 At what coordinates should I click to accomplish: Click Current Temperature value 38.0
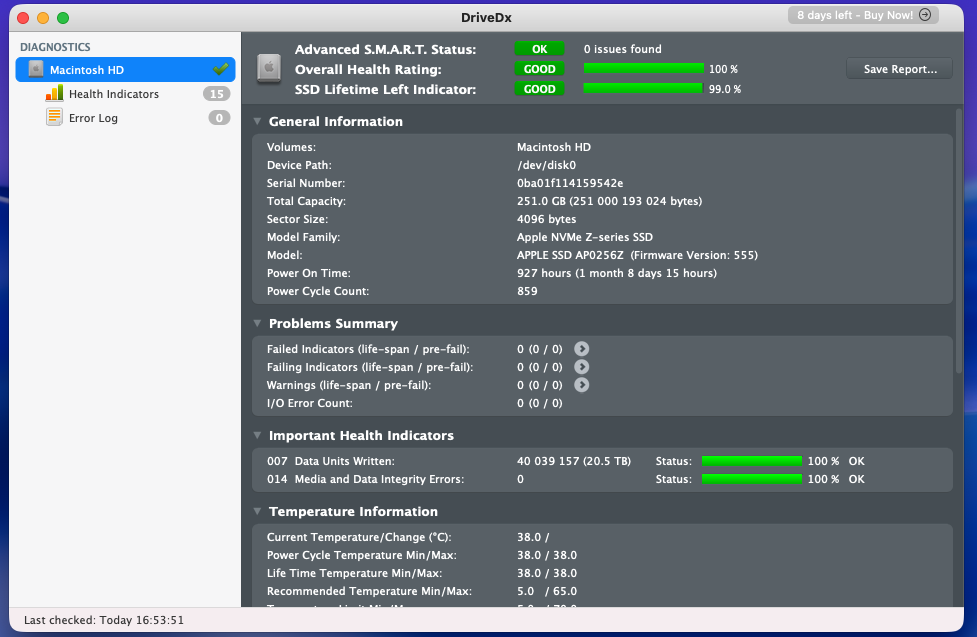tap(533, 537)
